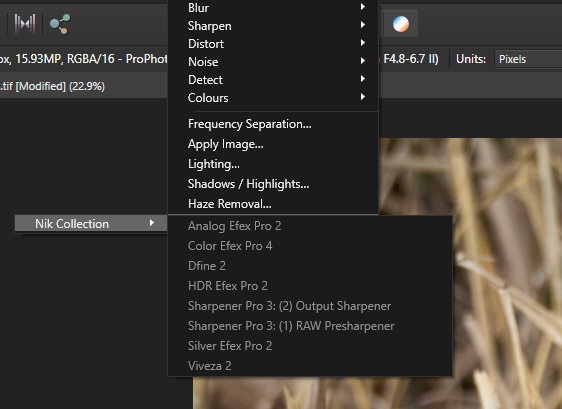Expand the Blur filter submenu
562x409 pixels.
[273, 8]
